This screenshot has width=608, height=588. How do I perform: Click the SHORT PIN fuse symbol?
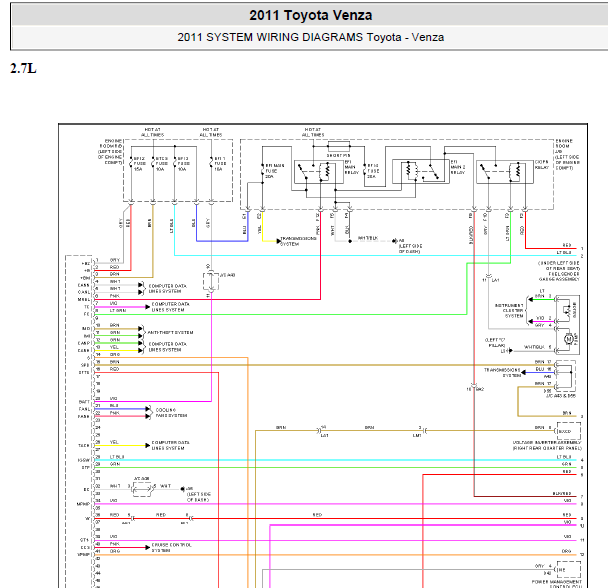tap(339, 147)
